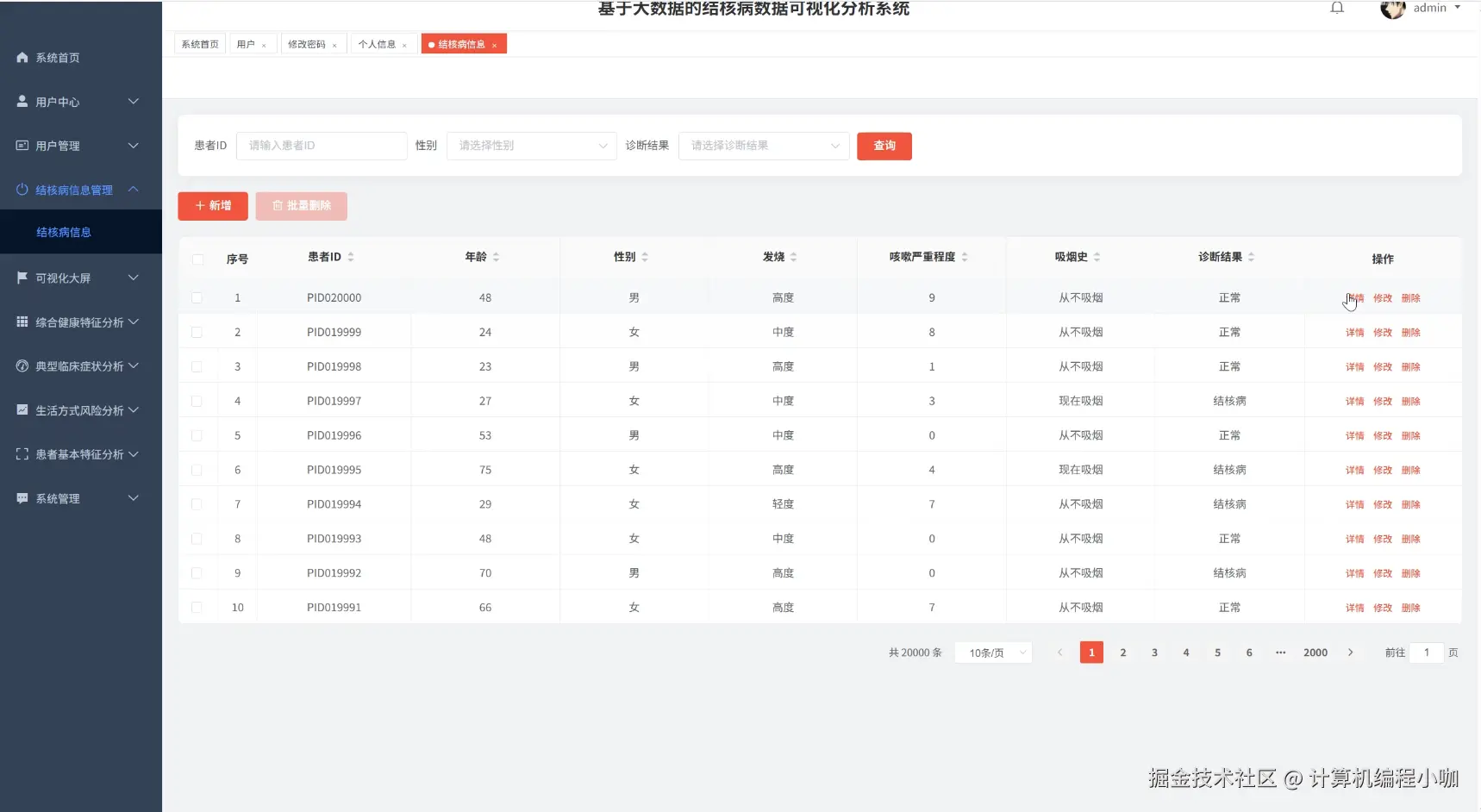Click the flag icon beside 可视化大屏
This screenshot has height=812, width=1481.
click(x=22, y=278)
